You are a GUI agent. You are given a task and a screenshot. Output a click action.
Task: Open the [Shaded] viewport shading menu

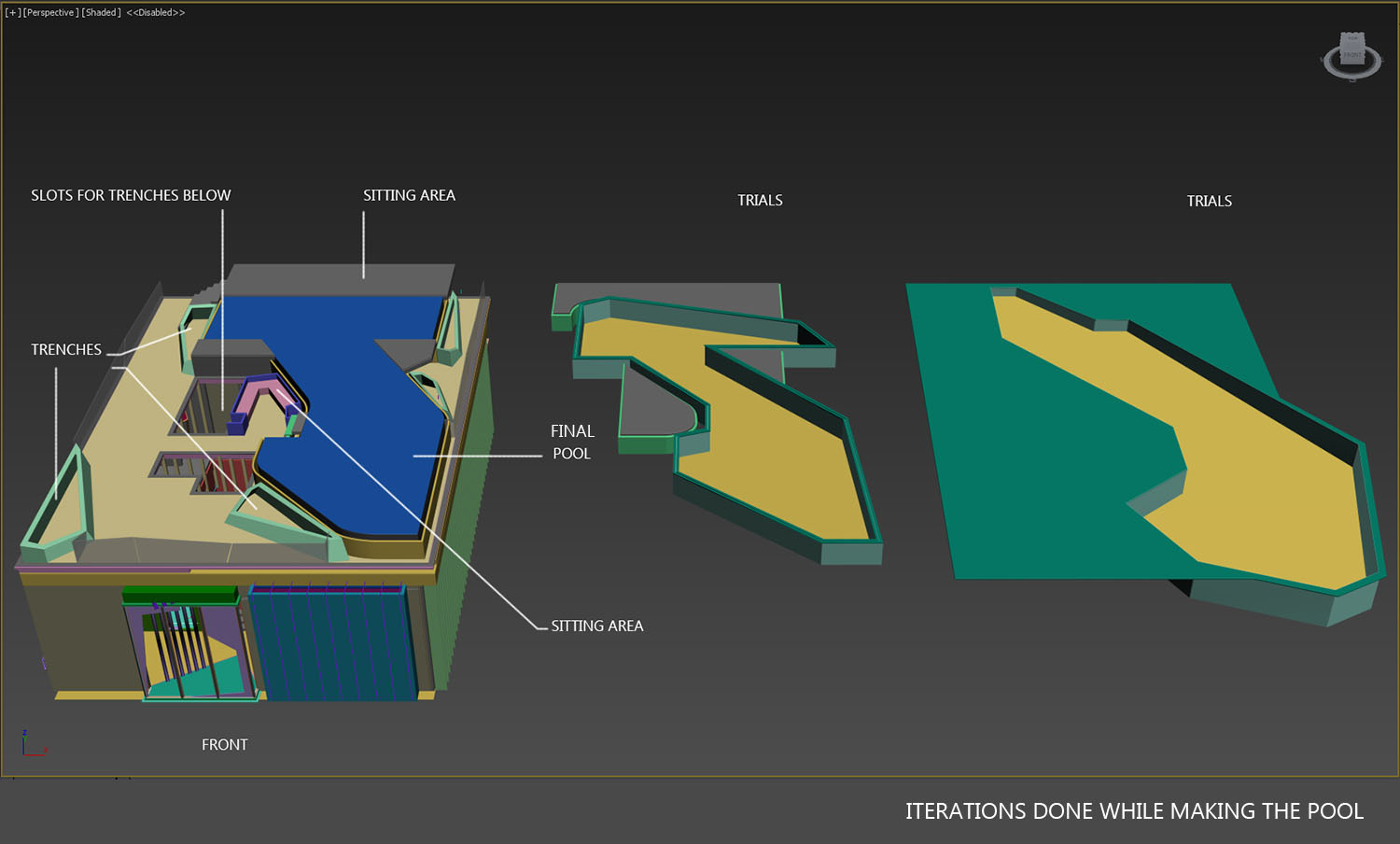[101, 13]
